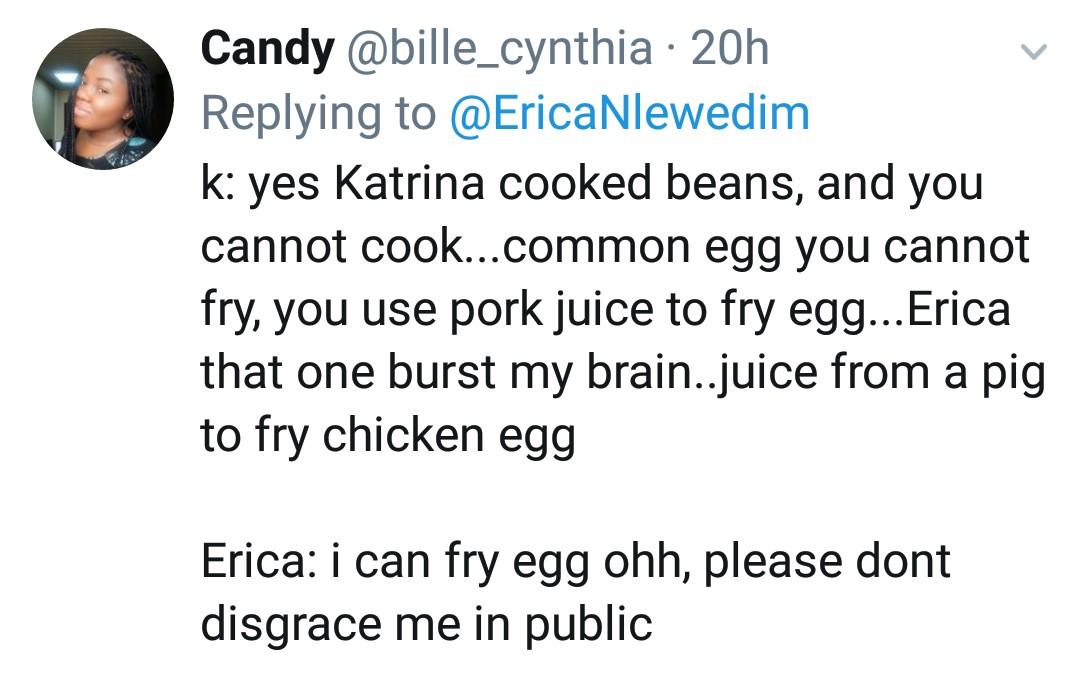Open Candy's profile picture avatar
Image resolution: width=1080 pixels, height=690 pixels.
(103, 98)
